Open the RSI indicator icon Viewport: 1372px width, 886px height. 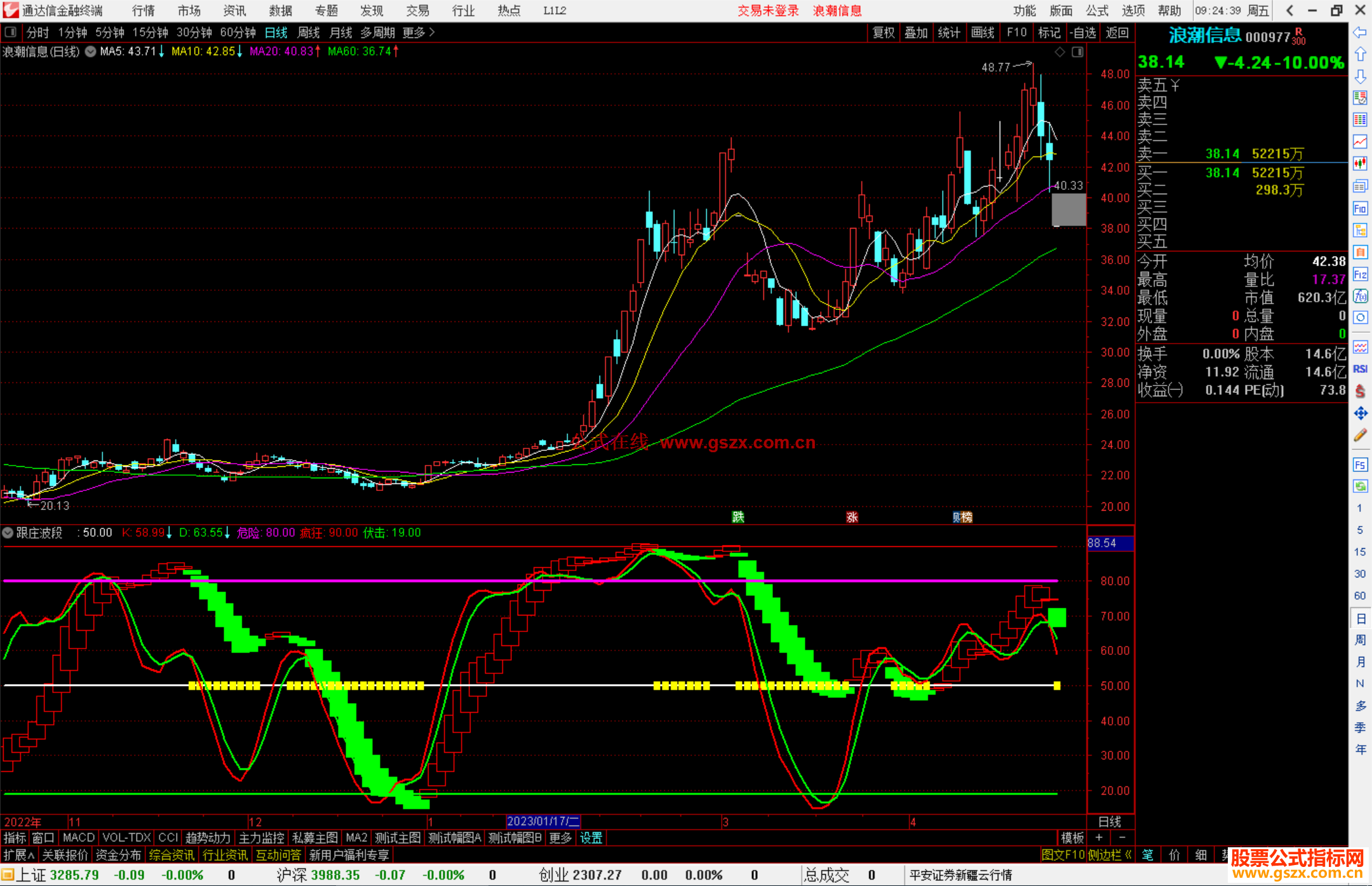click(1360, 369)
